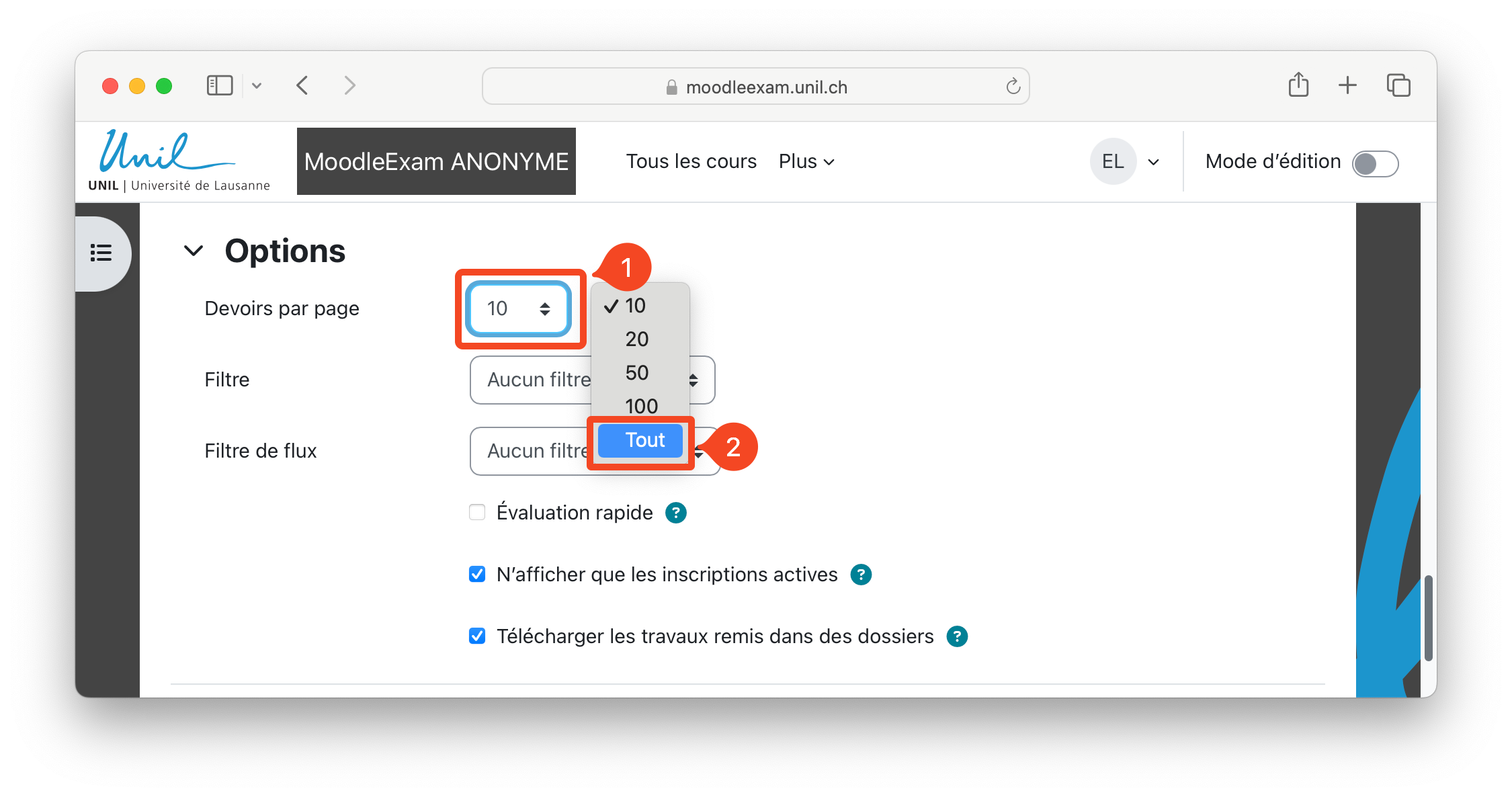Click the Safari sidebar toggle icon
This screenshot has width=1512, height=797.
pos(220,86)
